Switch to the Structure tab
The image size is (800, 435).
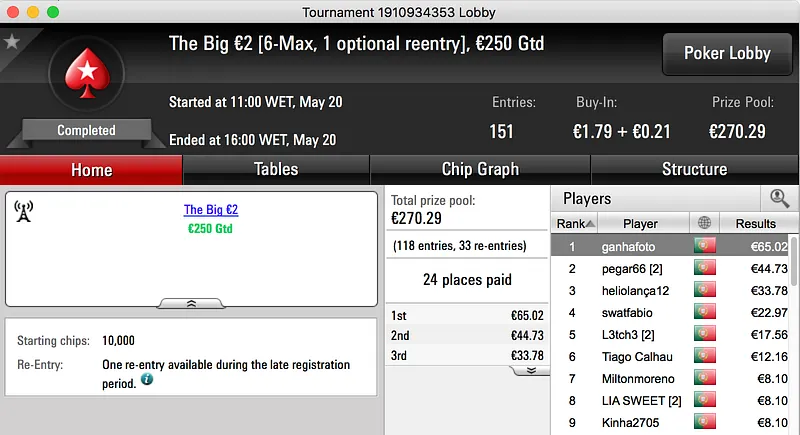[694, 169]
